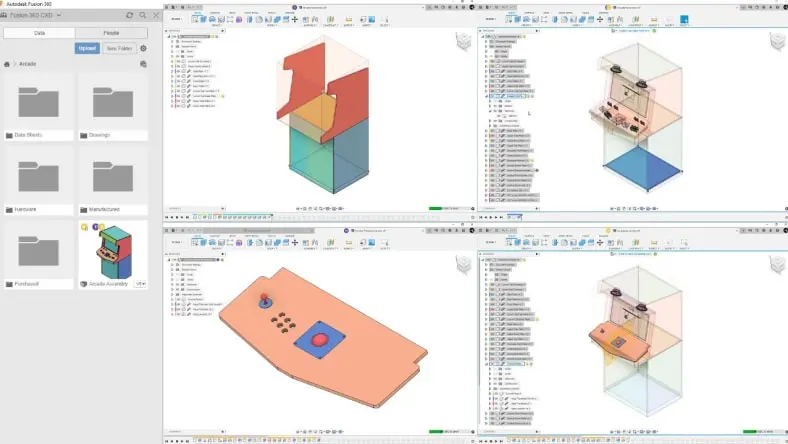Toggle Origin visibility in the control panel part browser
Screen dimensions: 788x444
(x=177, y=275)
